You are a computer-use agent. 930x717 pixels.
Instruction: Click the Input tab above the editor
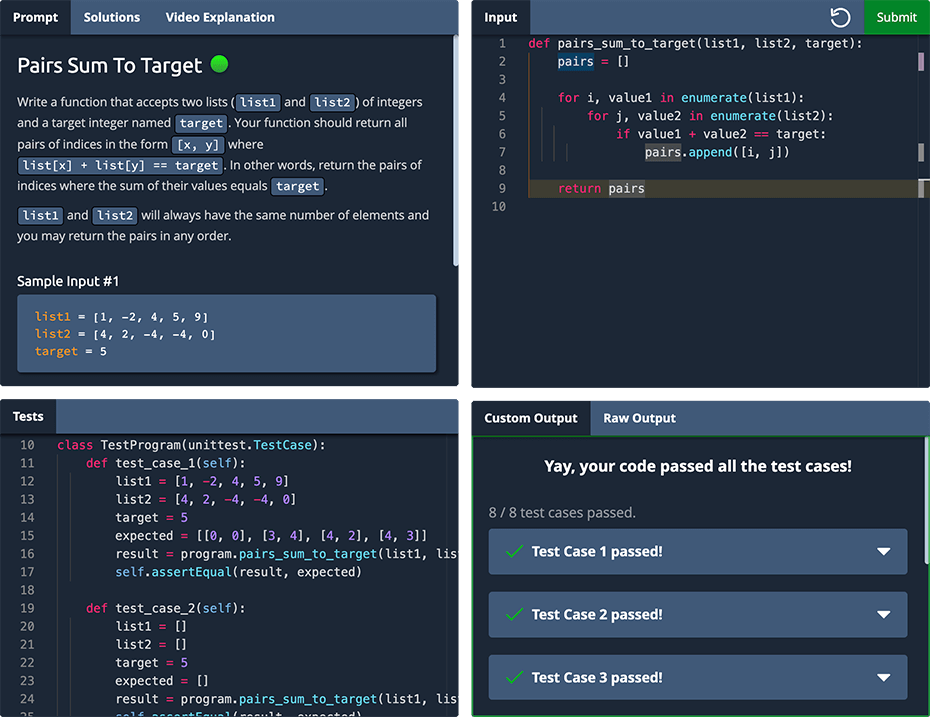pos(500,17)
